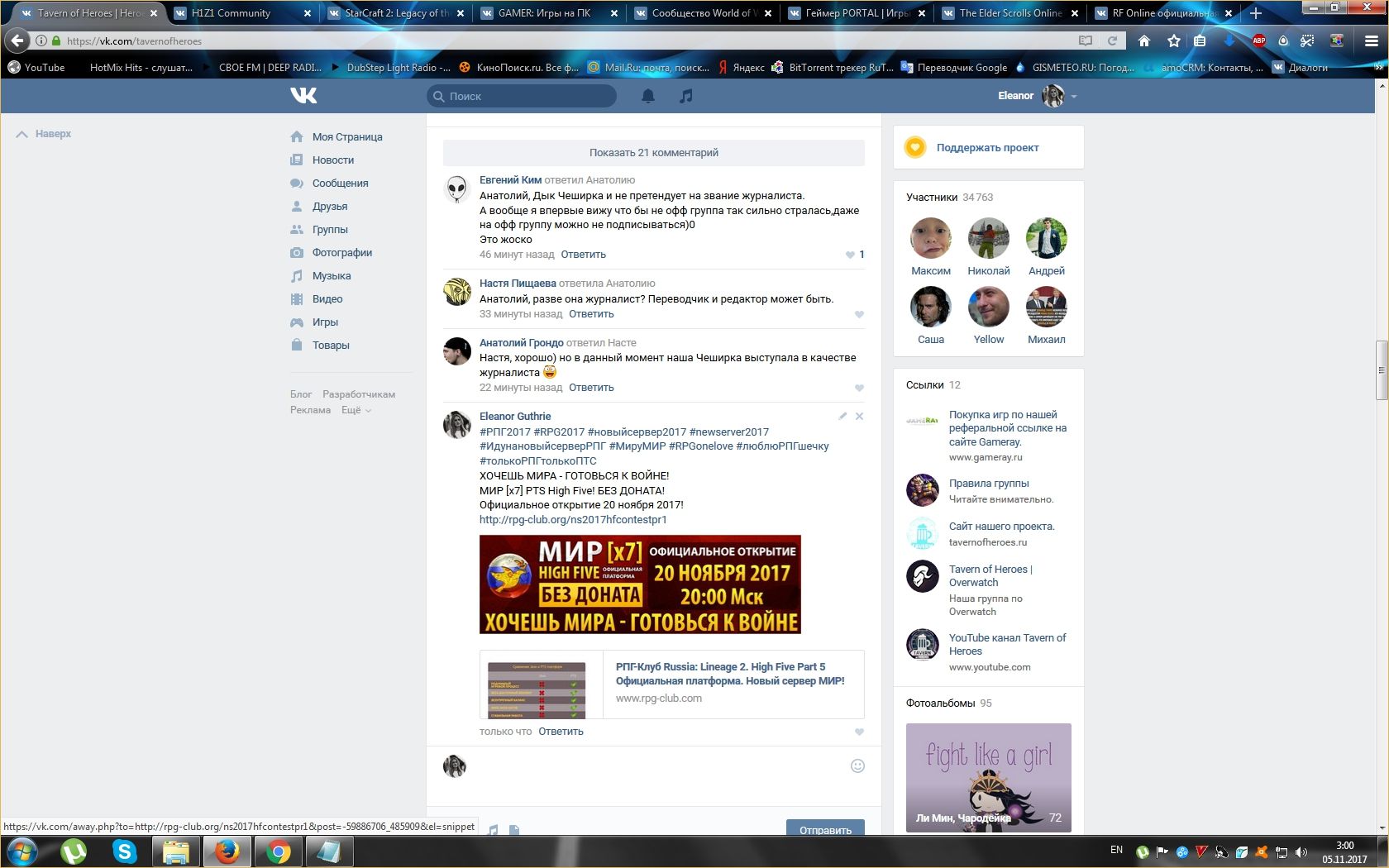Delete Eleanor Guthrie's comment with the X
This screenshot has height=868, width=1389.
point(859,417)
